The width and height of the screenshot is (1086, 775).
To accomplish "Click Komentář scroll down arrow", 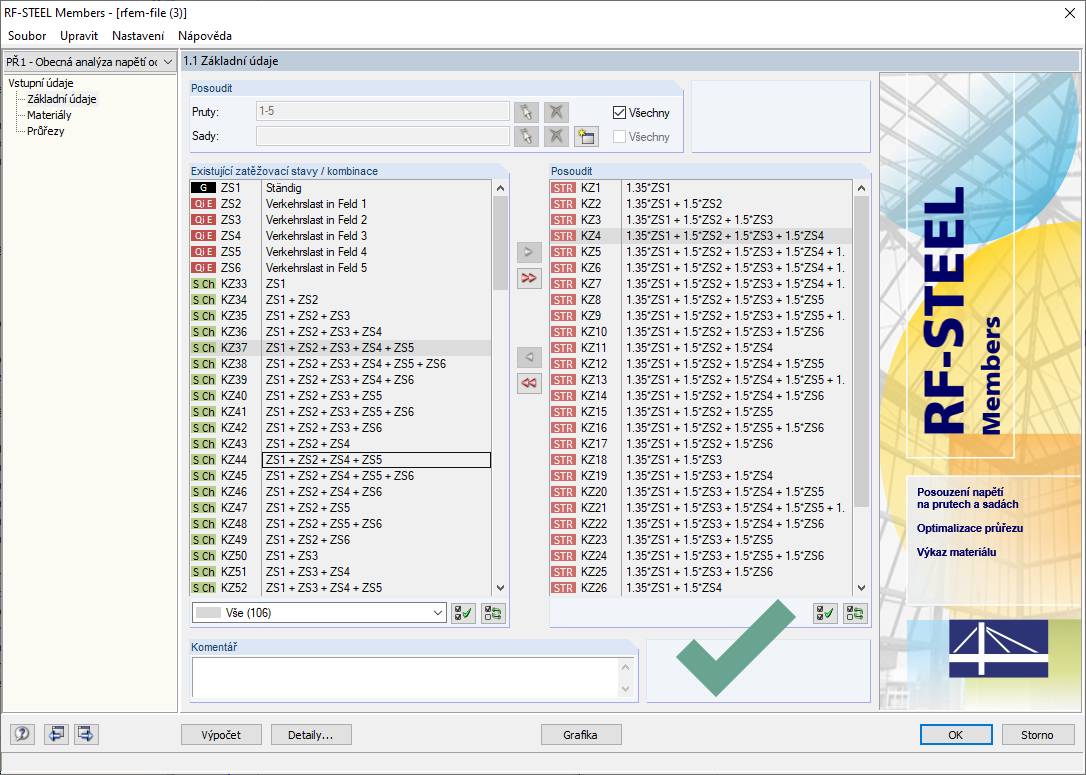I will coord(625,688).
